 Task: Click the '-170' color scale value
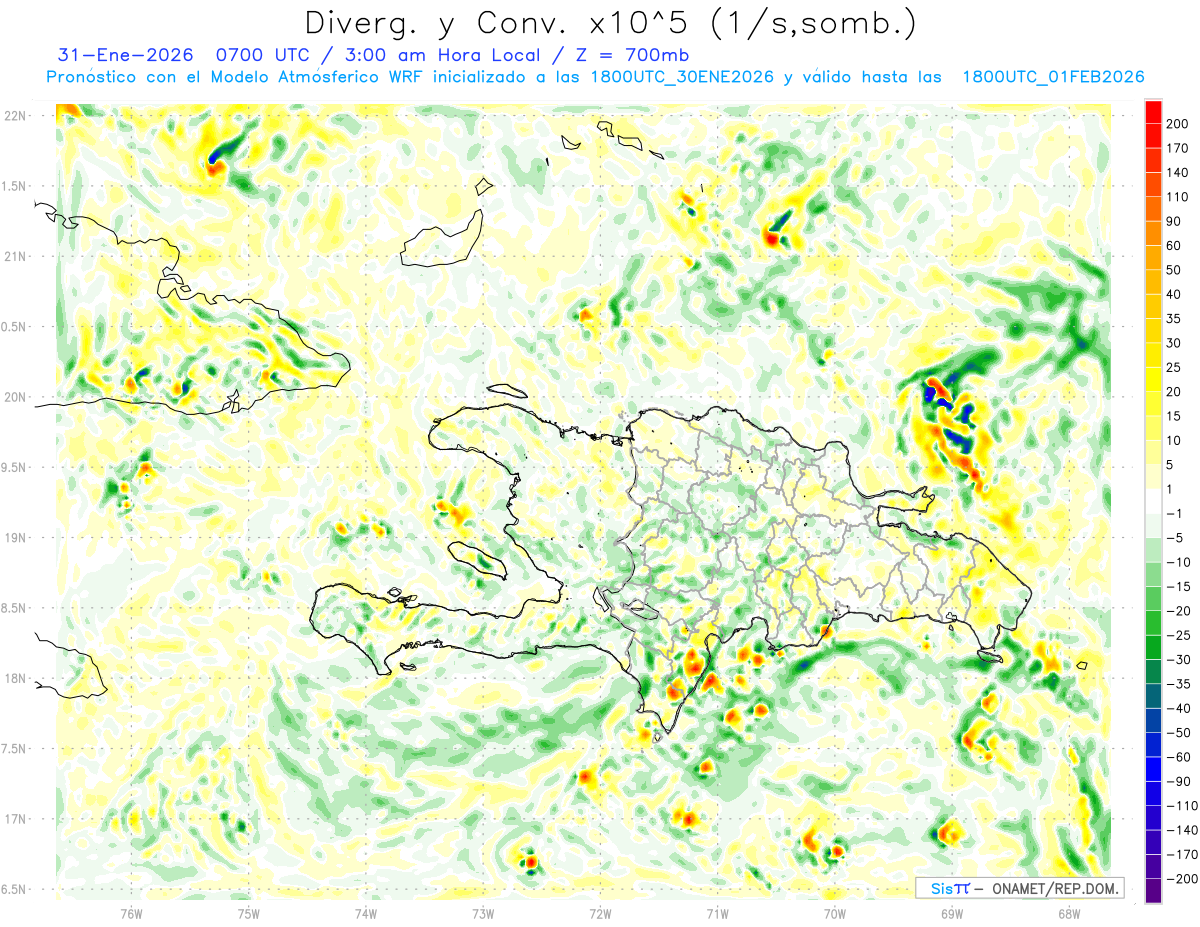[1184, 854]
